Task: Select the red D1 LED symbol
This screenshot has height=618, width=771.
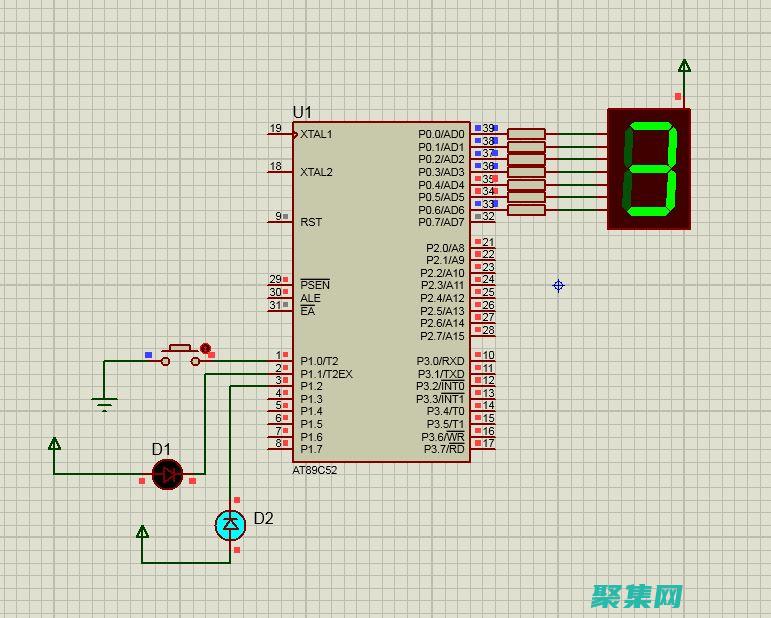Action: pyautogui.click(x=167, y=473)
